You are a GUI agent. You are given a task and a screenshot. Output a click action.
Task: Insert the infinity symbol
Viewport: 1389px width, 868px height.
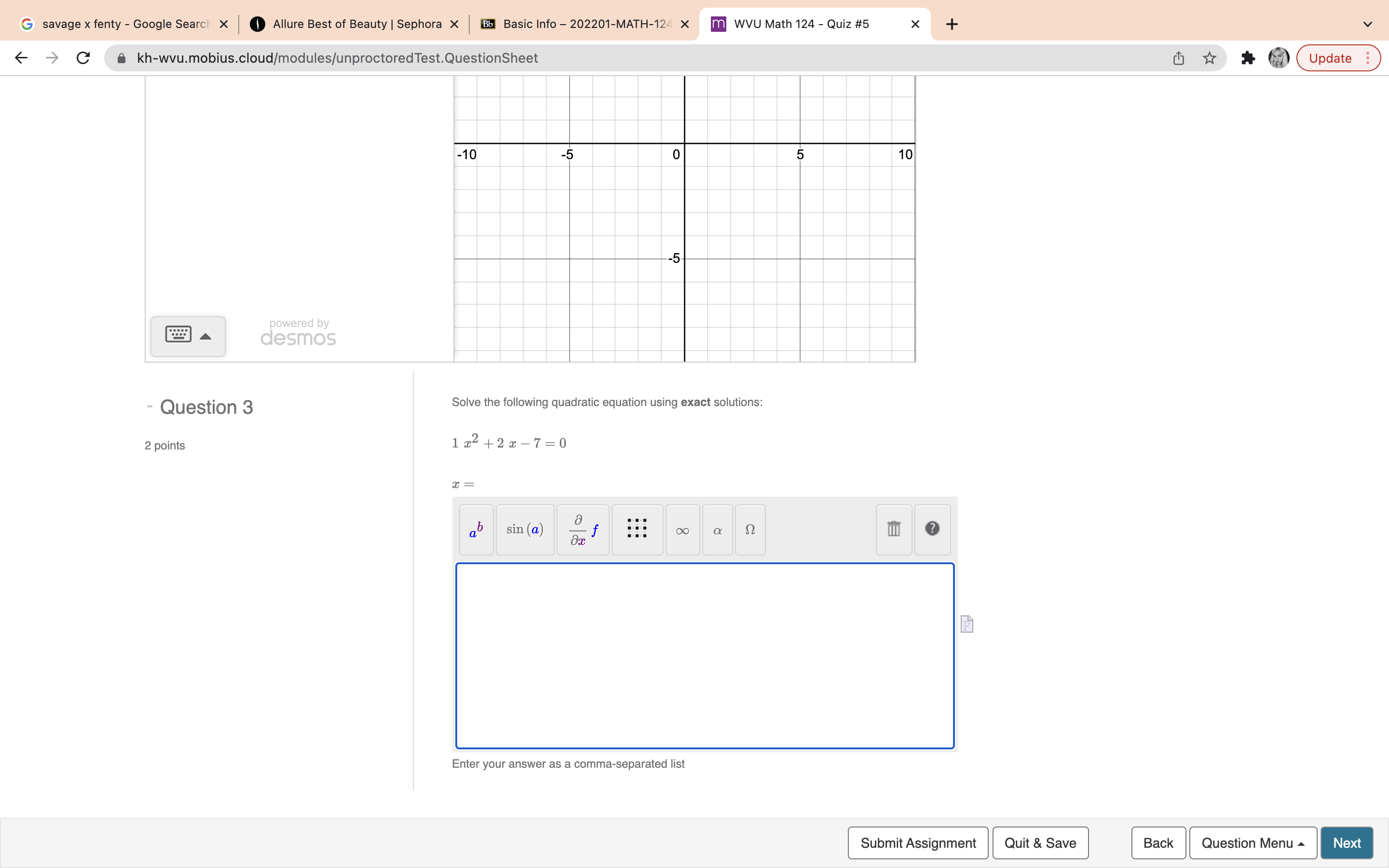coord(682,529)
